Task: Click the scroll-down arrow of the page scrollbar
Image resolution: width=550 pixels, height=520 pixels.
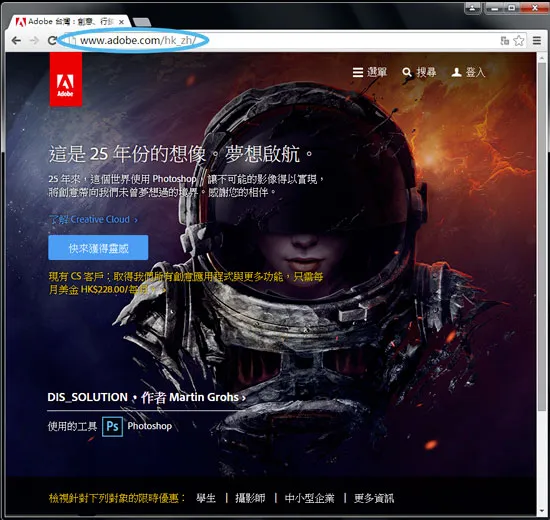Action: (542, 512)
